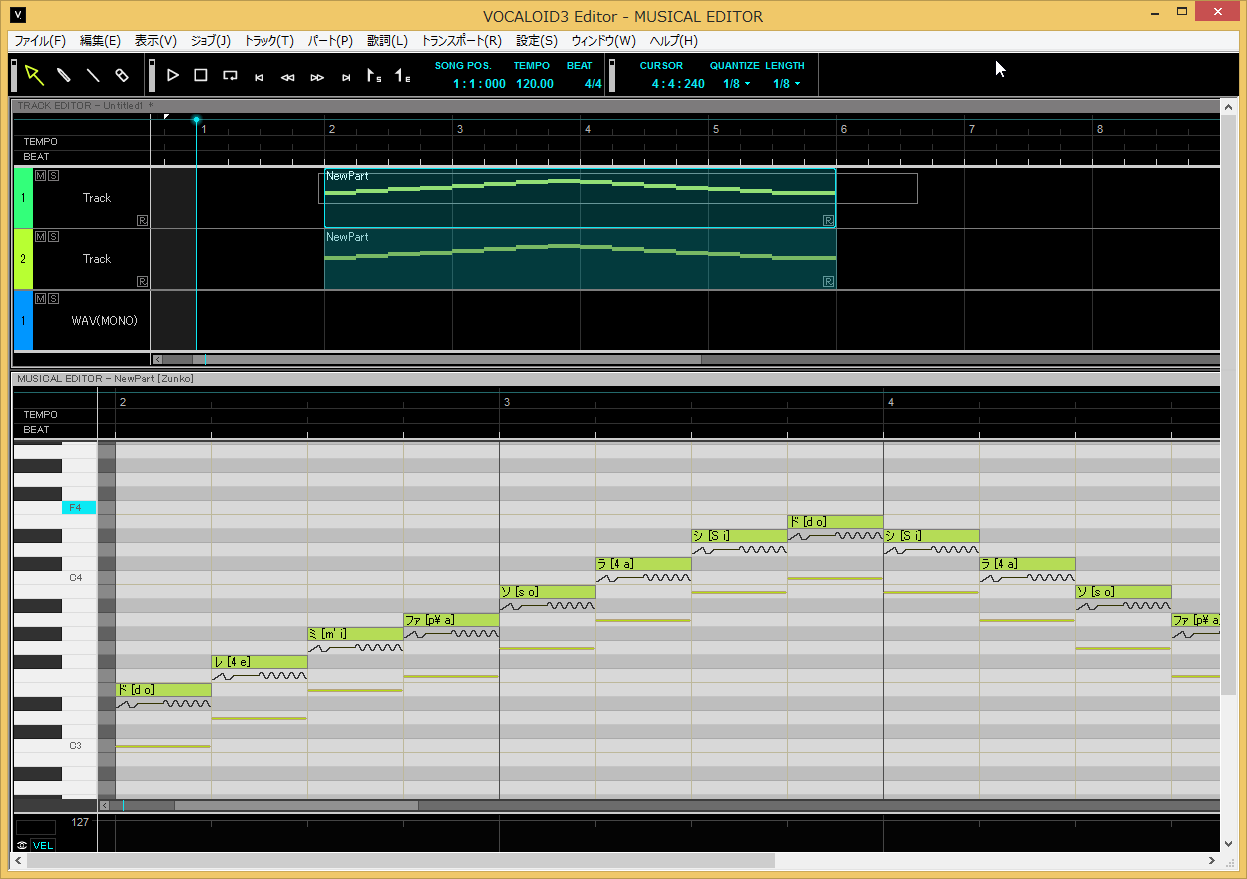Viewport: 1247px width, 879px height.
Task: Select the pencil tool
Action: 63,75
